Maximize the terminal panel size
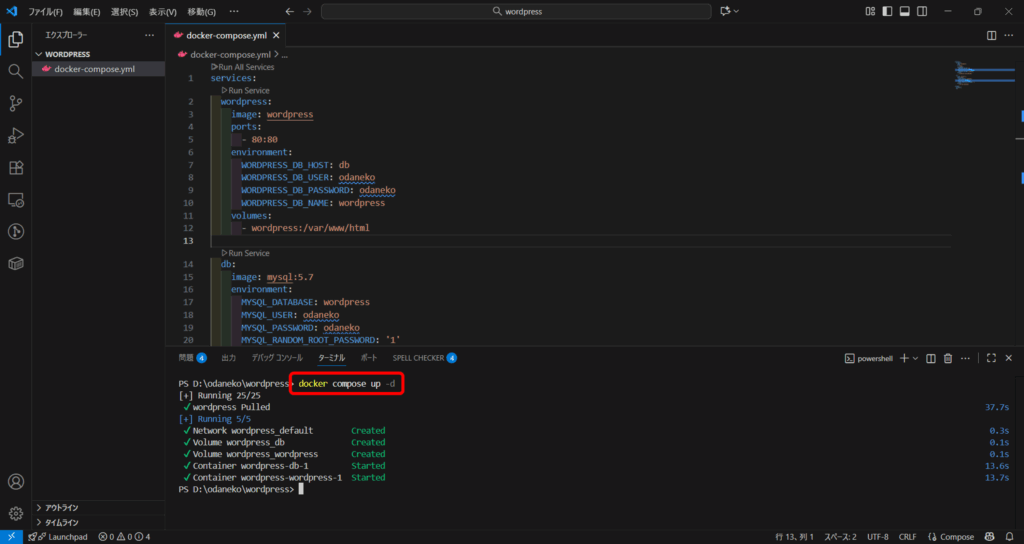The height and width of the screenshot is (544, 1024). [991, 358]
